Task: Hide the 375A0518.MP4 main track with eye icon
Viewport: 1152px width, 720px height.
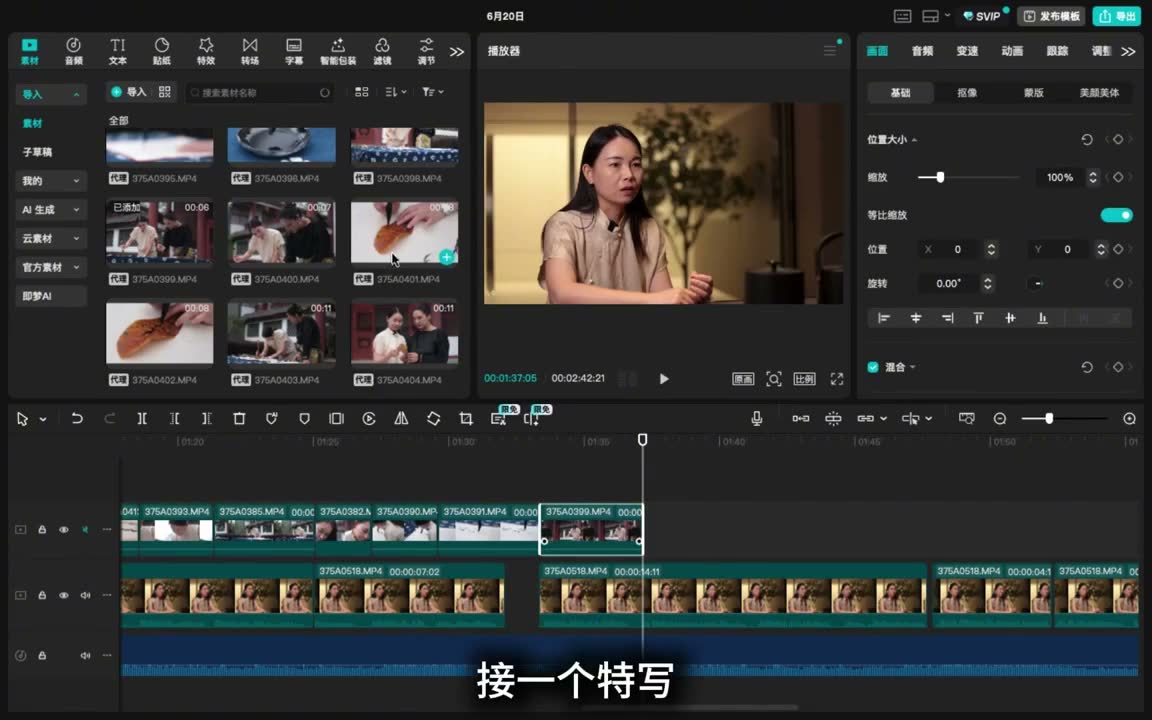Action: [64, 595]
